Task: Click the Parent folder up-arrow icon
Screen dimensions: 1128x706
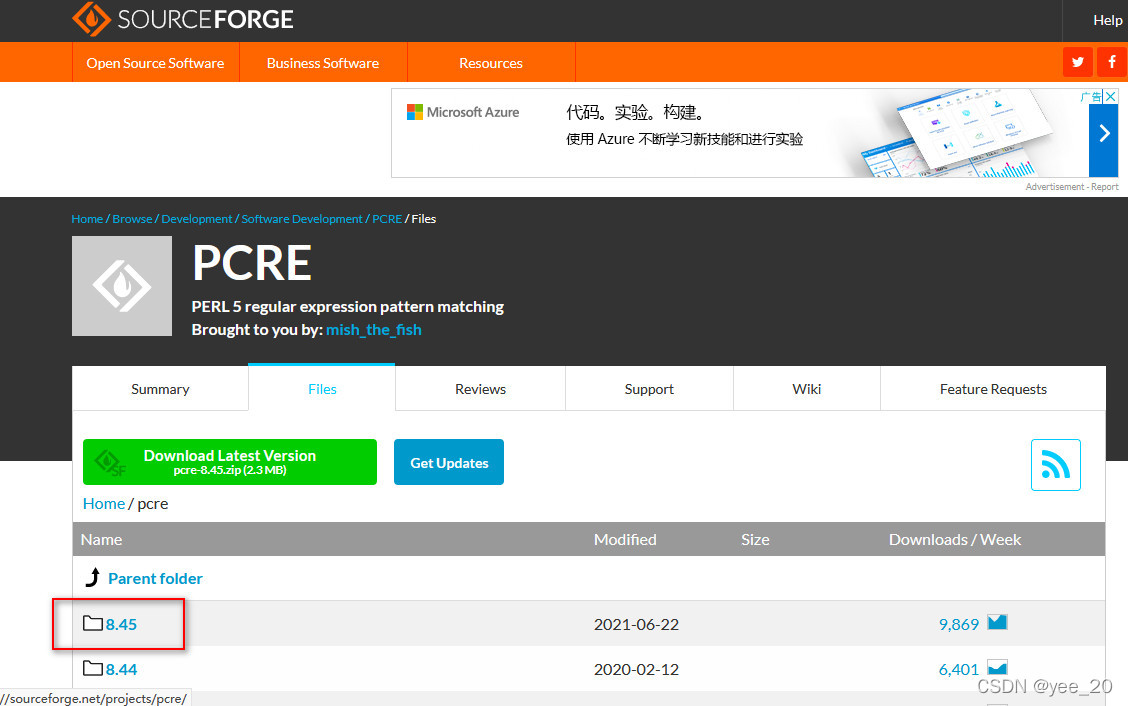Action: point(93,577)
